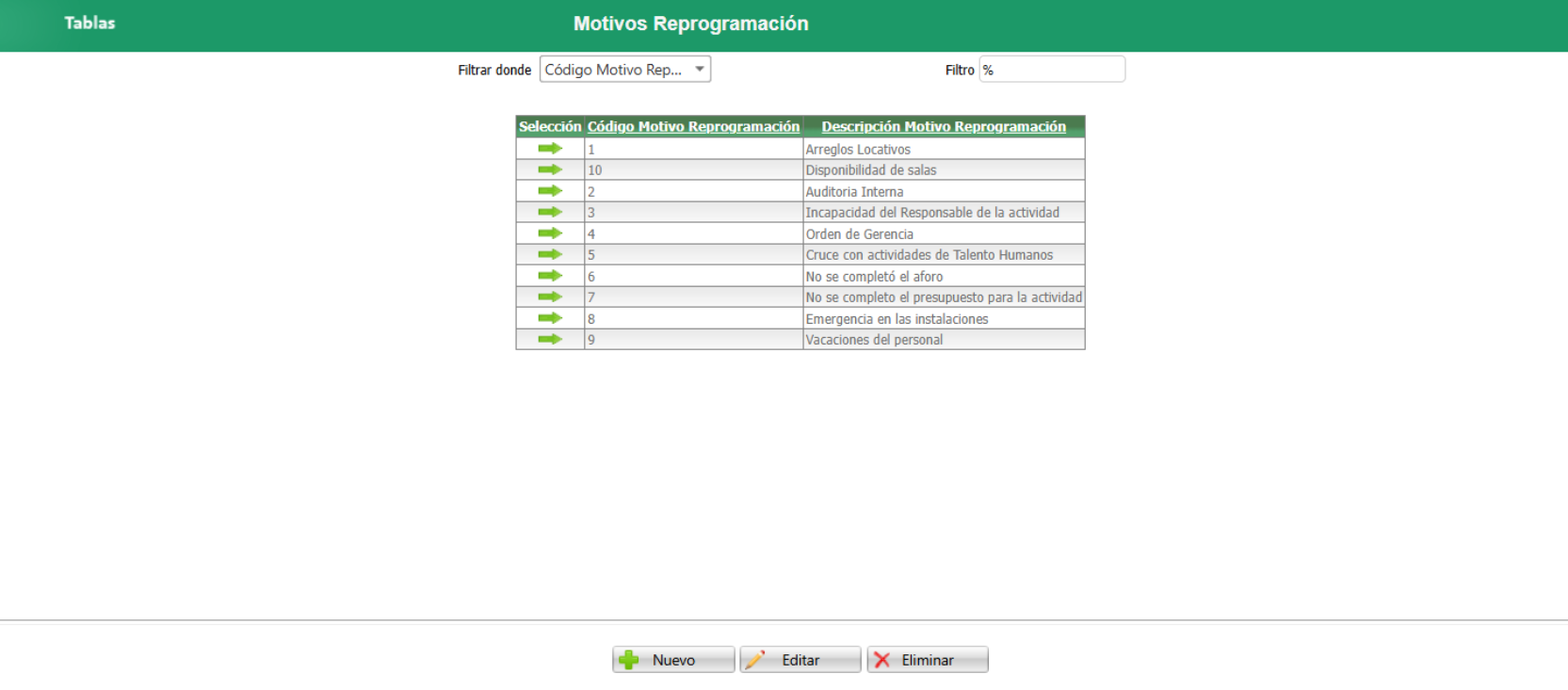Click code cell '5'
The image size is (1568, 690).
pos(693,255)
